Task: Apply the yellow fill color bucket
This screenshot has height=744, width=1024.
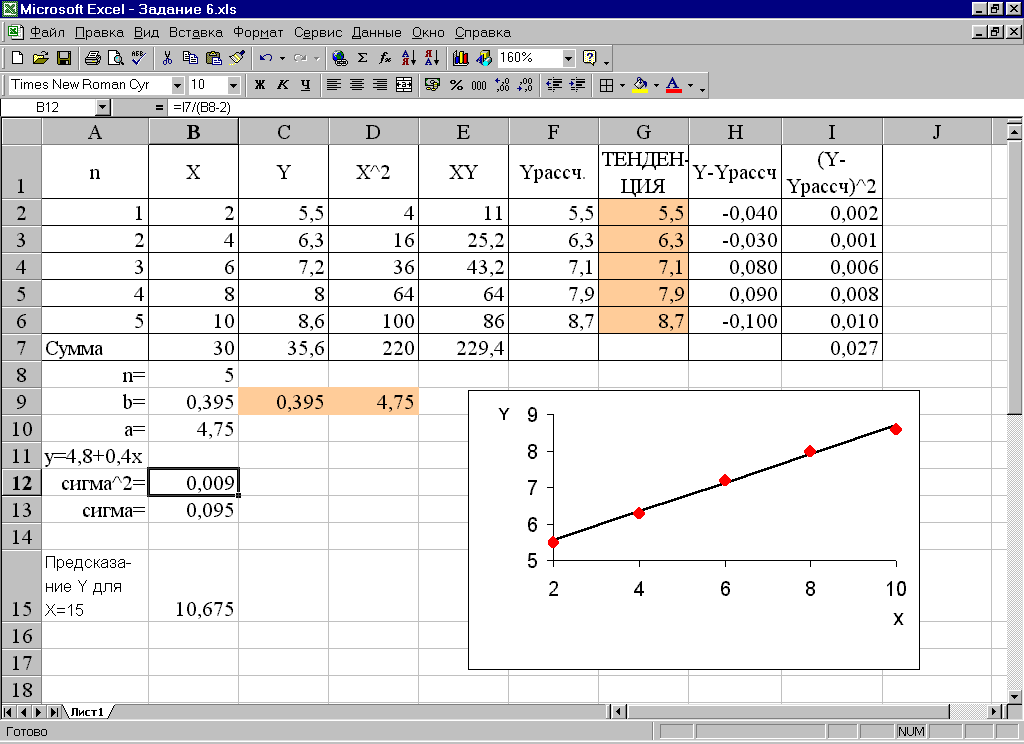Action: (x=640, y=85)
